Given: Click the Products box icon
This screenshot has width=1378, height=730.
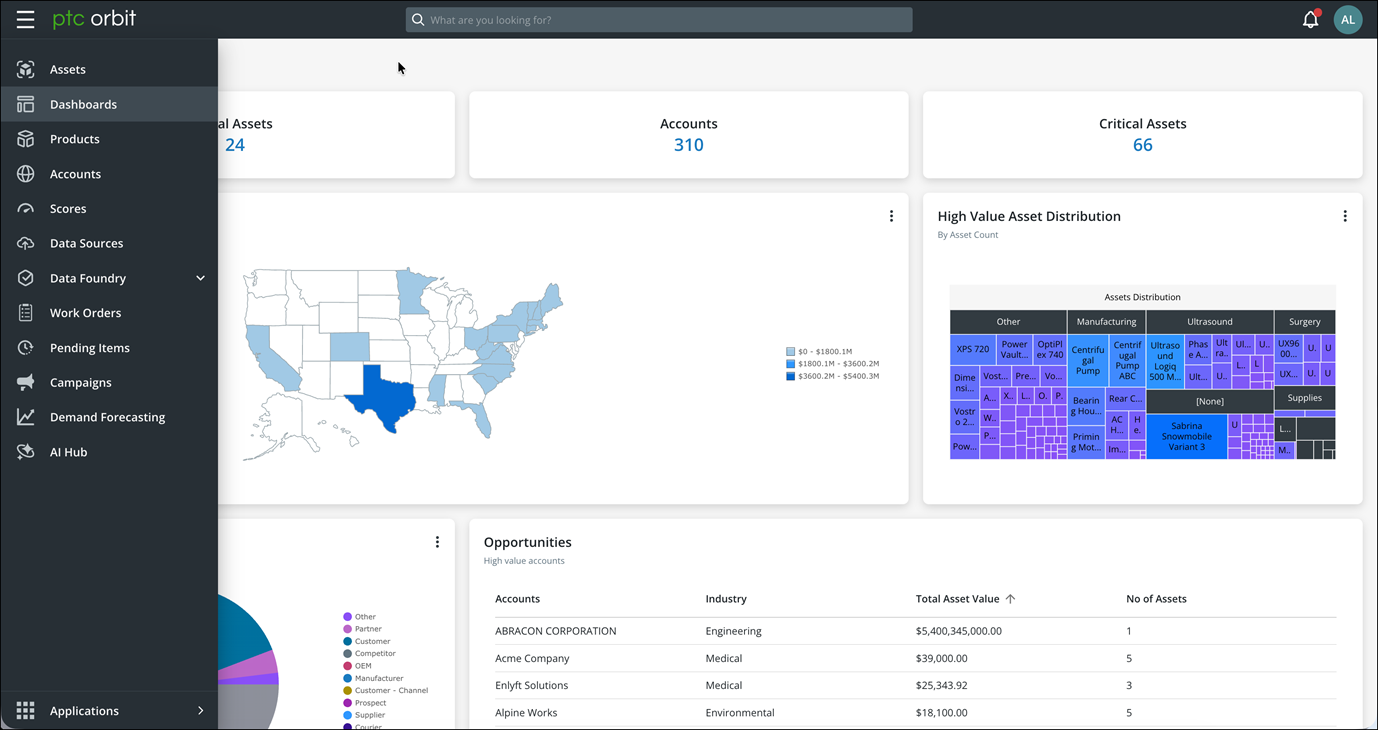Looking at the screenshot, I should [x=26, y=139].
